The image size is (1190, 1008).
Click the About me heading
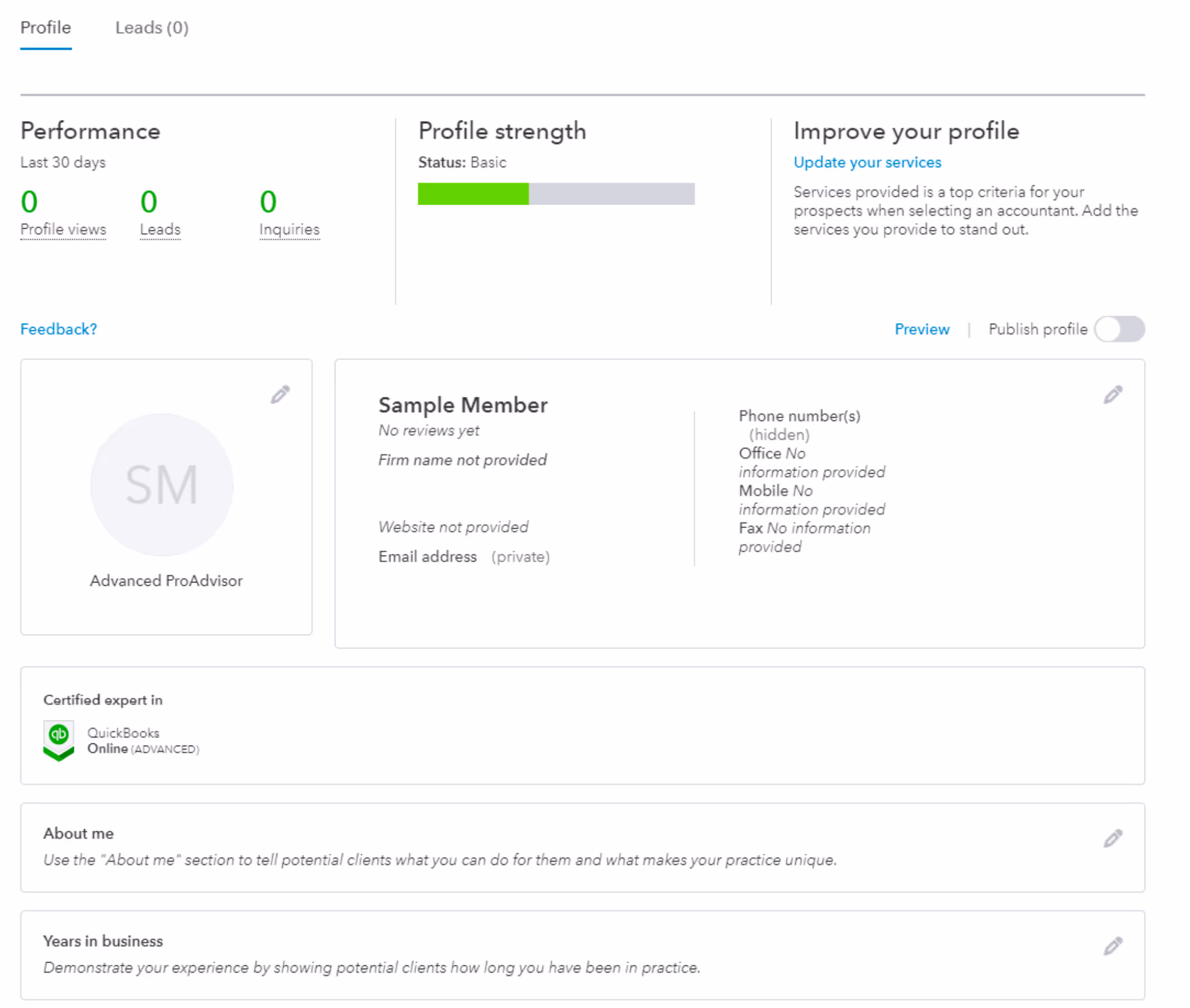[79, 833]
